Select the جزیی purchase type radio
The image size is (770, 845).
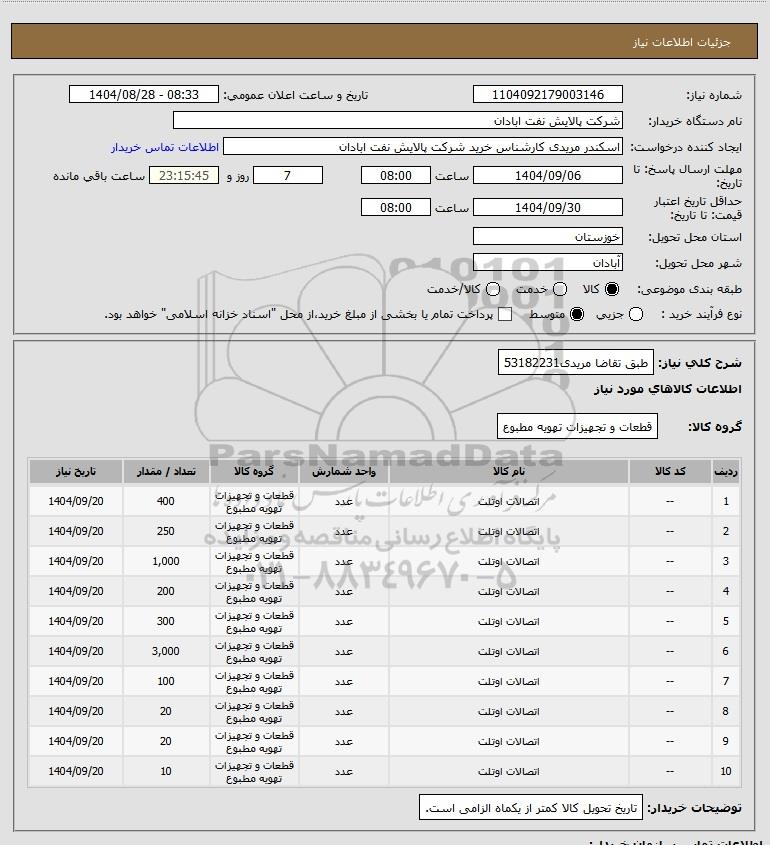pyautogui.click(x=636, y=314)
